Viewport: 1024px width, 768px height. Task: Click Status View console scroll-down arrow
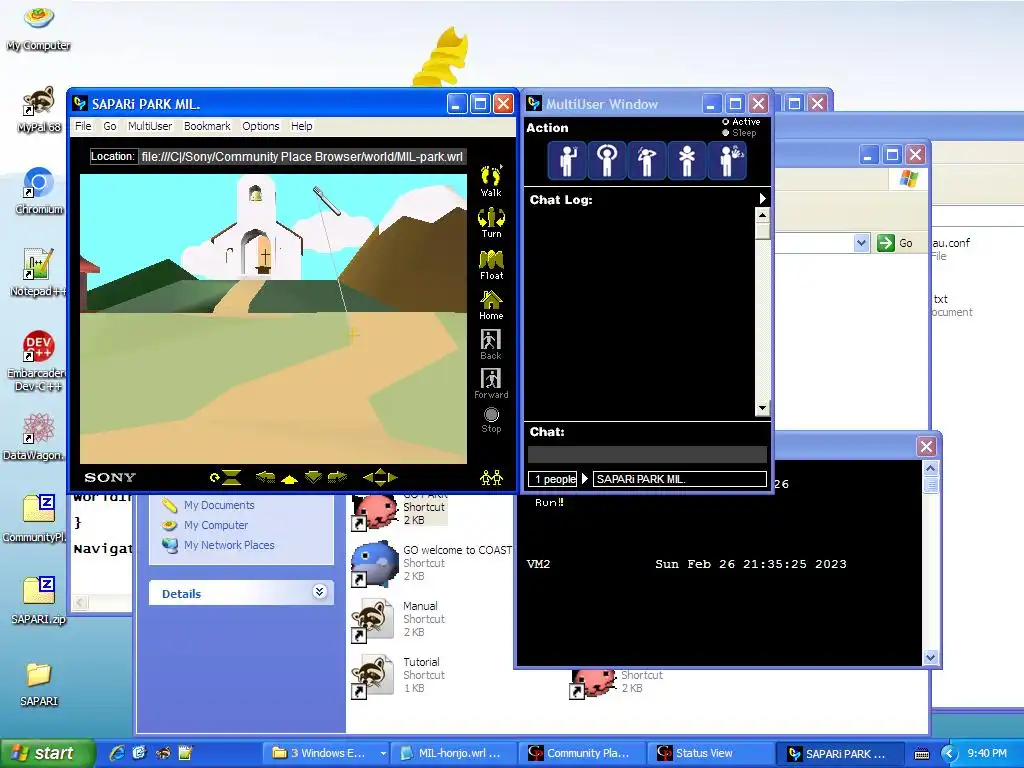931,658
